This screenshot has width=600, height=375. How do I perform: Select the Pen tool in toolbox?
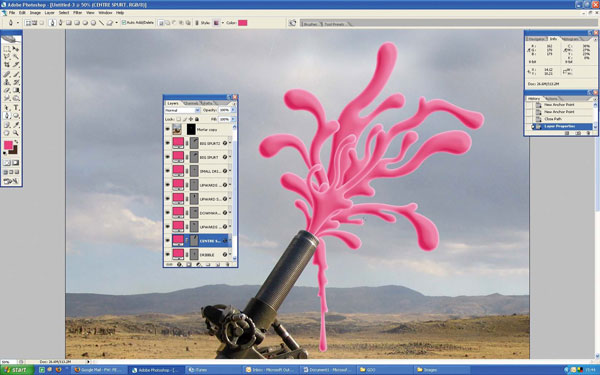pos(7,115)
